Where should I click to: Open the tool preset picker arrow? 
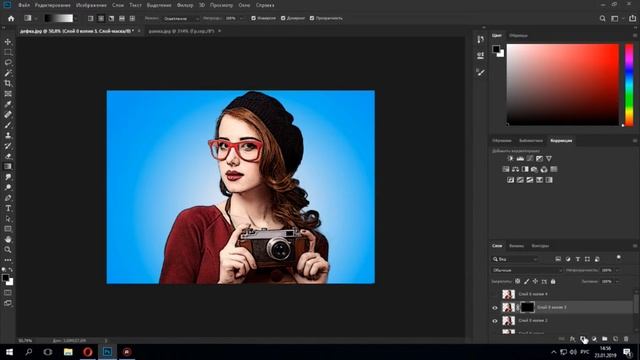pos(36,18)
